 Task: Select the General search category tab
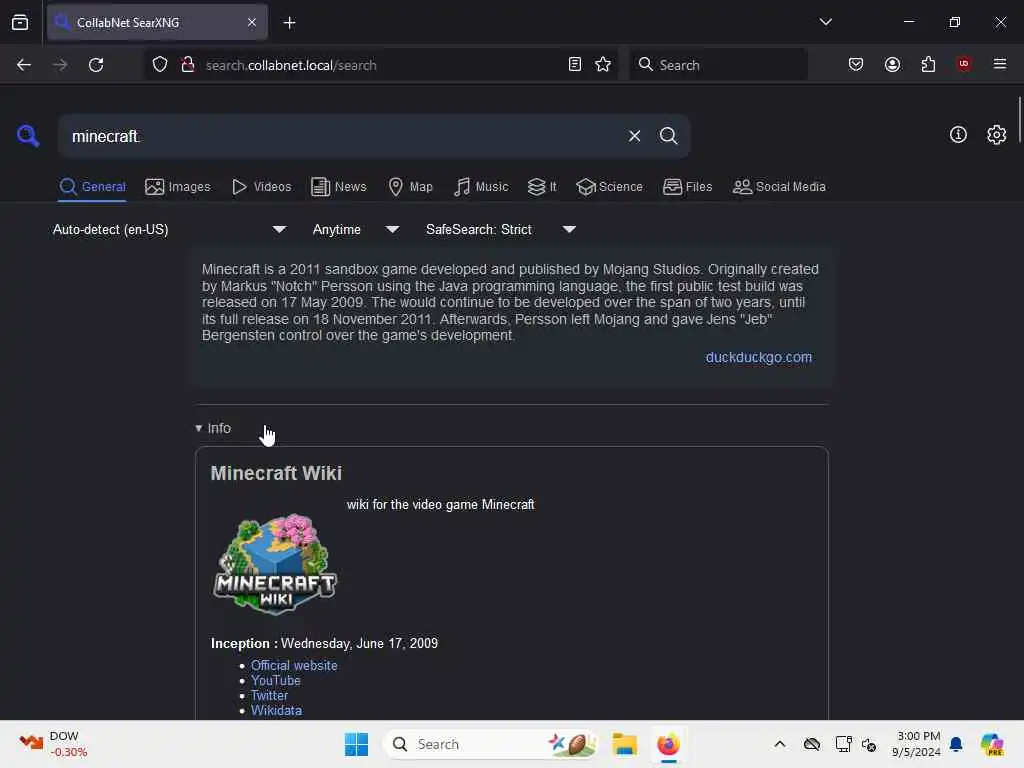click(92, 187)
